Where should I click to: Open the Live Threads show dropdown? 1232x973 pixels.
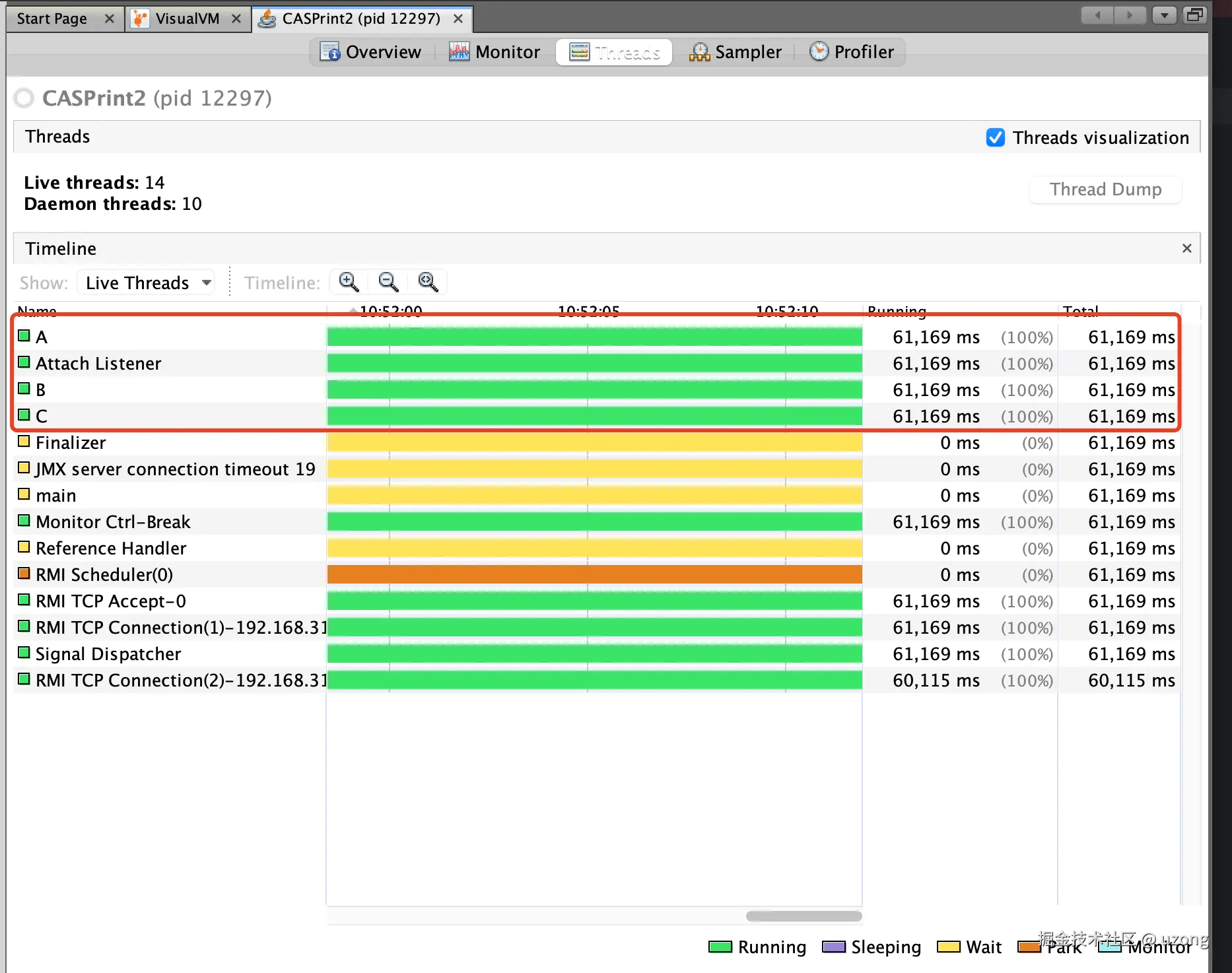coord(147,283)
